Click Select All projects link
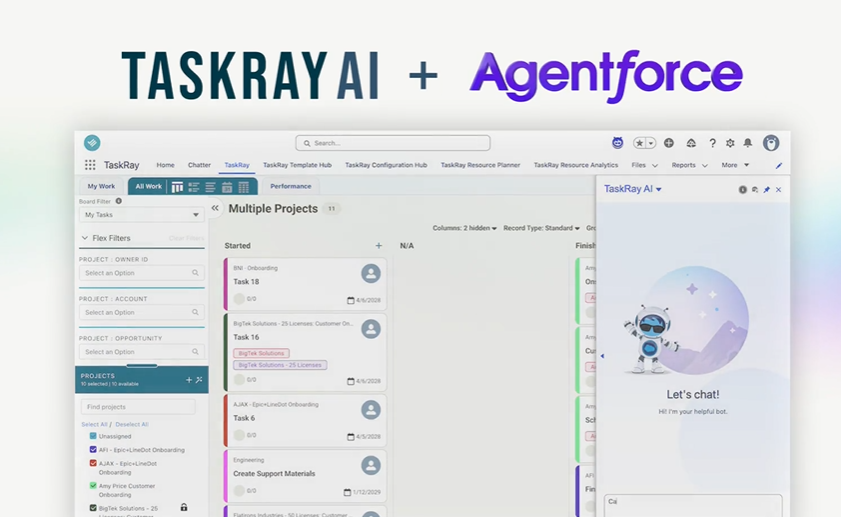 [x=94, y=424]
